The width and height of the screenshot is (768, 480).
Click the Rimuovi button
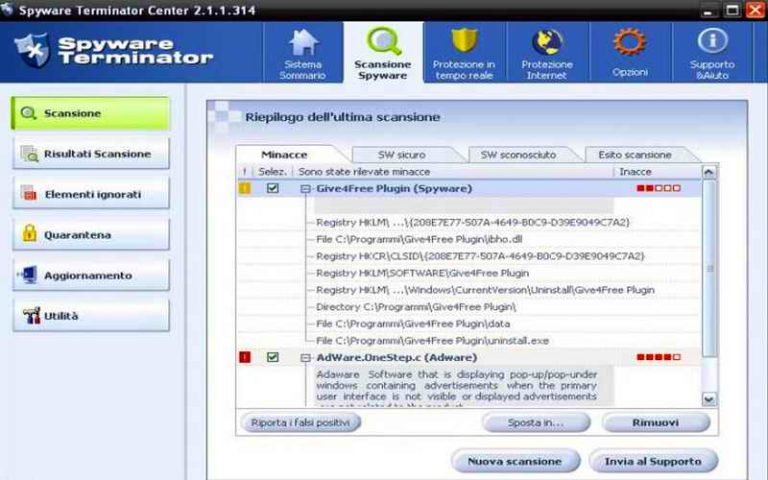(x=655, y=422)
